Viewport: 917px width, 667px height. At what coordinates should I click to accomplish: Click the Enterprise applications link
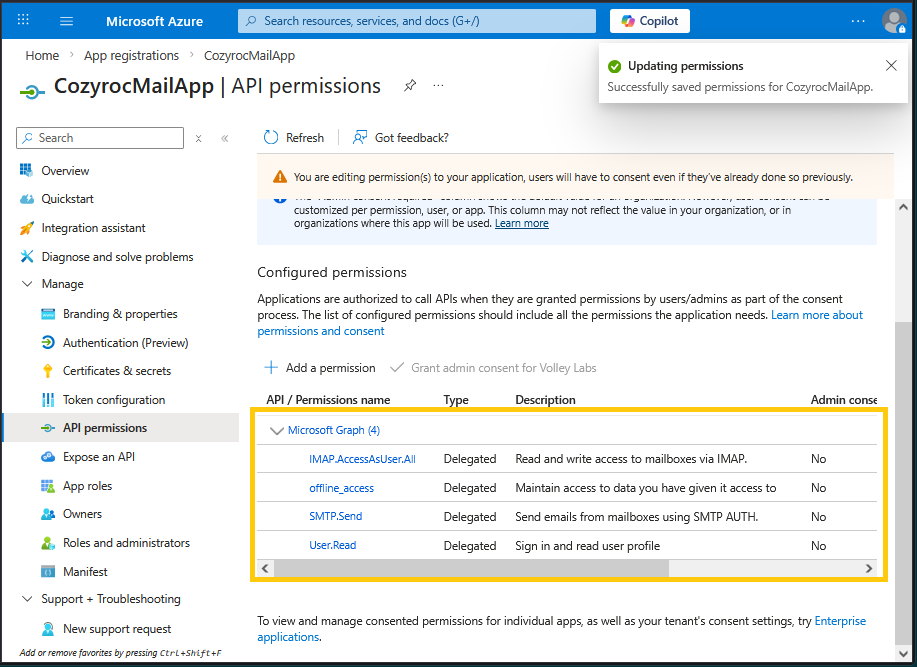click(840, 622)
